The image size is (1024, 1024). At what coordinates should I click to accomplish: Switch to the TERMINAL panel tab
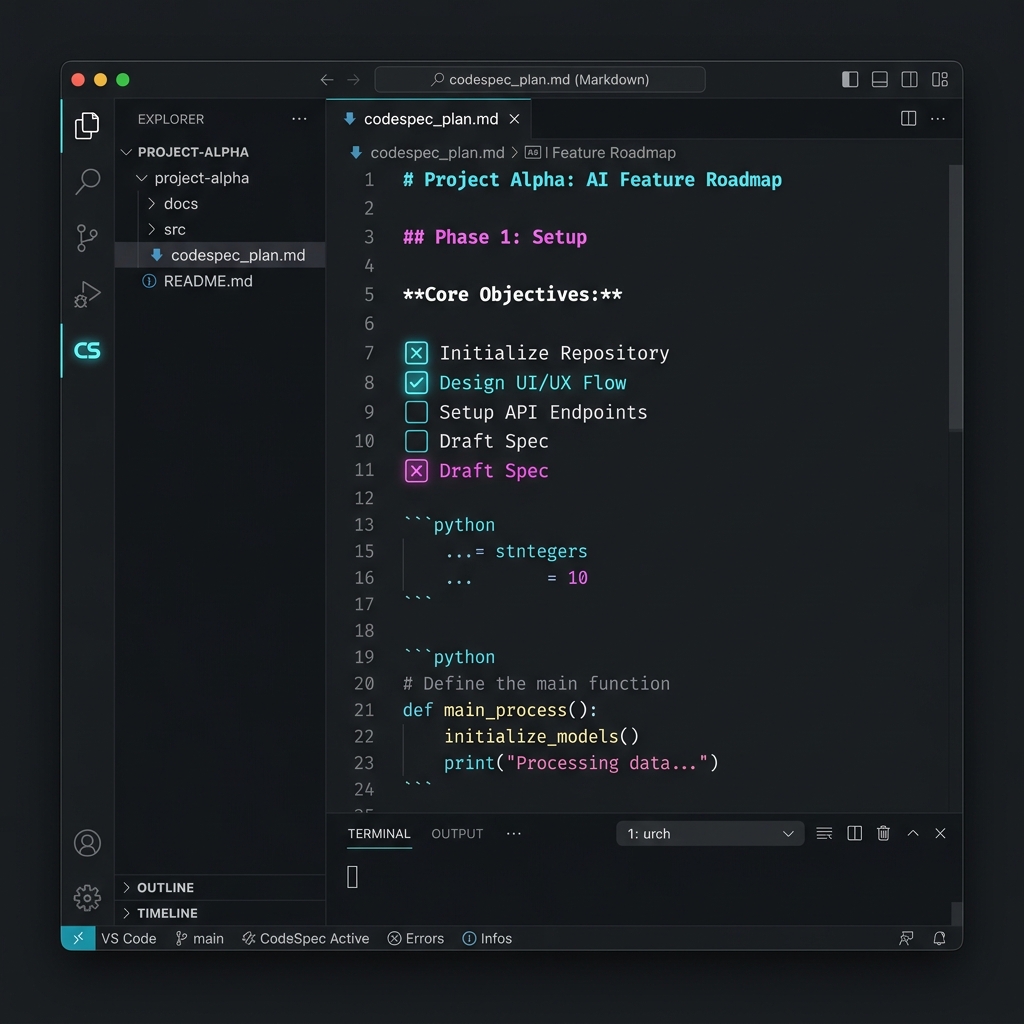tap(379, 834)
